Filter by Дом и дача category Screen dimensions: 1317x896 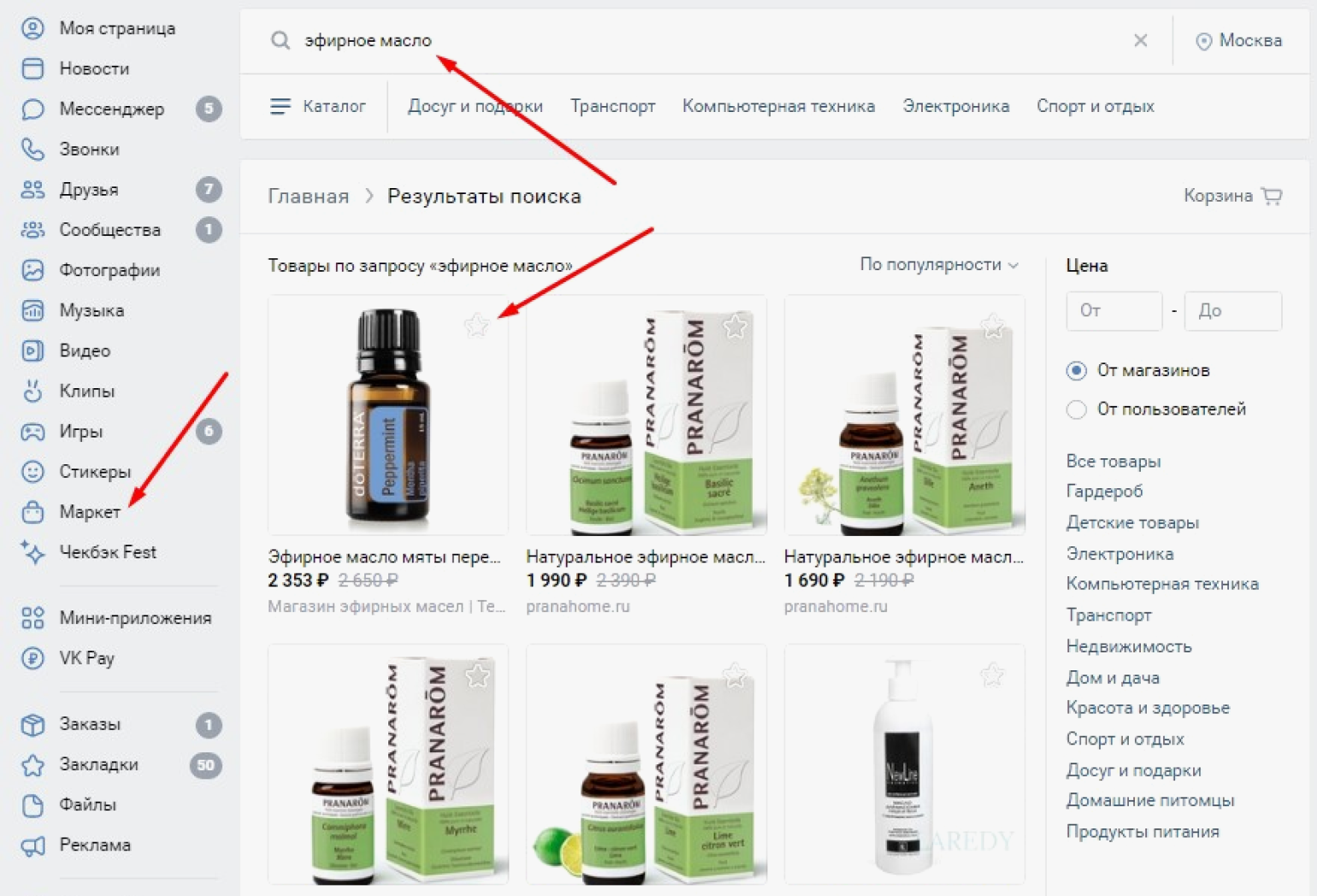[x=1113, y=678]
